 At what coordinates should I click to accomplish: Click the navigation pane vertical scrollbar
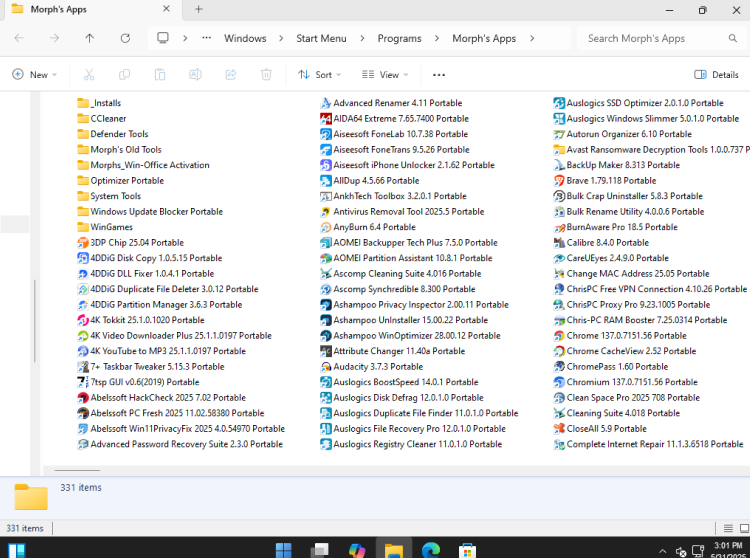[35, 321]
